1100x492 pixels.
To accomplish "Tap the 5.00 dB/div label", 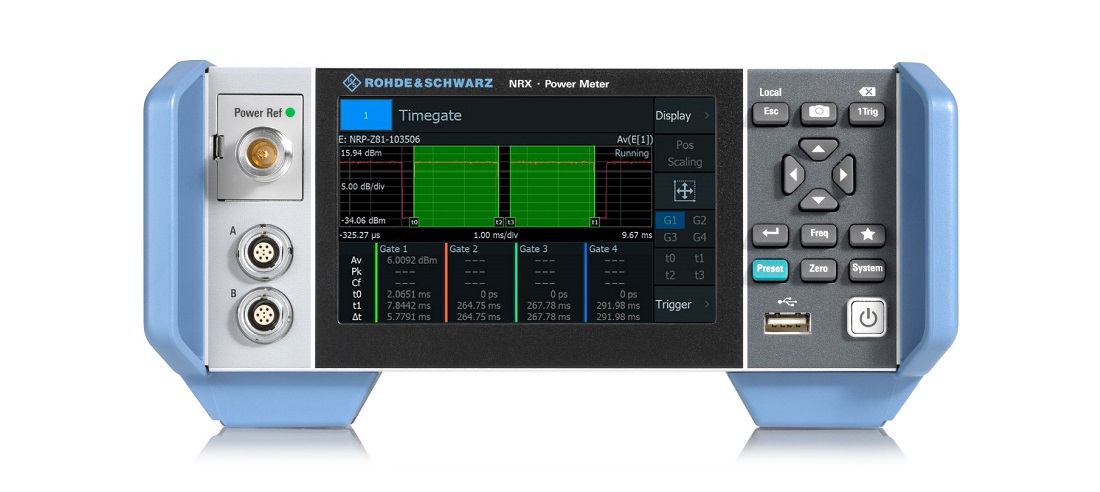I will click(363, 187).
